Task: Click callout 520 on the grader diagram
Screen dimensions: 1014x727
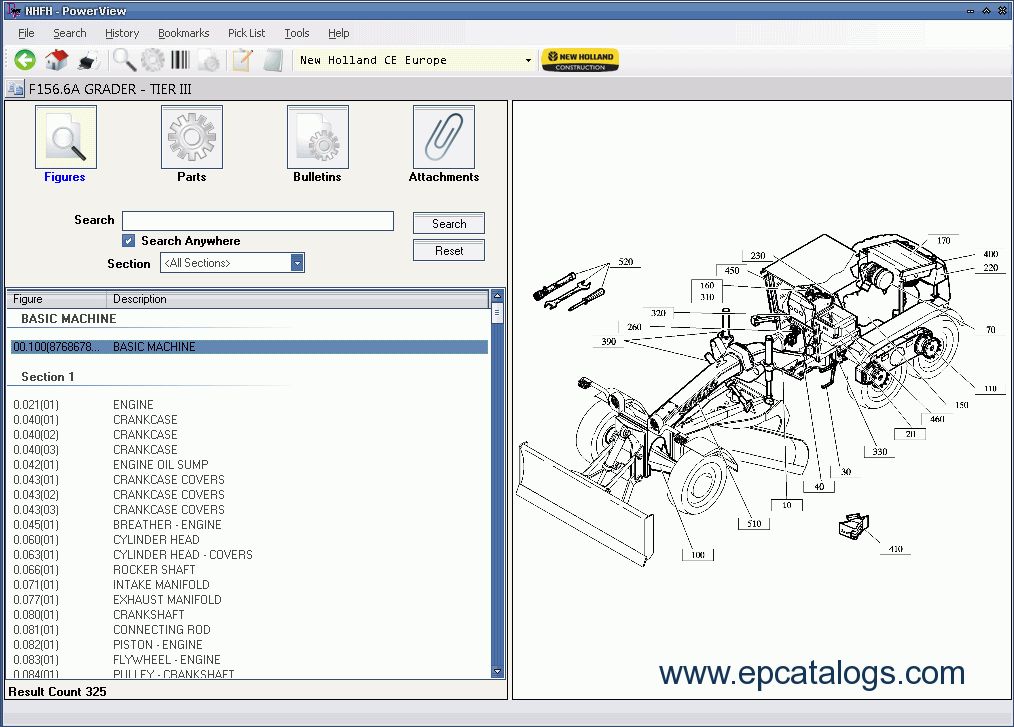Action: 625,262
